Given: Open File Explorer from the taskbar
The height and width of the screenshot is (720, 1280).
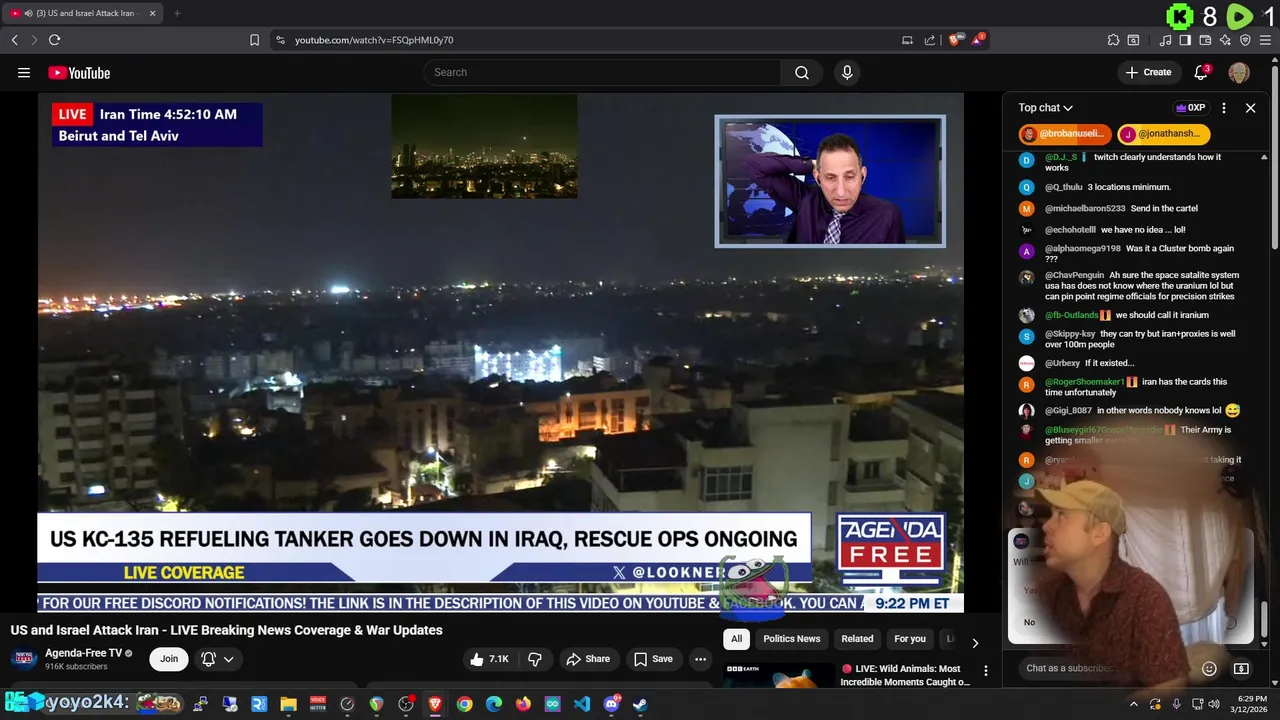Looking at the screenshot, I should click(x=288, y=704).
